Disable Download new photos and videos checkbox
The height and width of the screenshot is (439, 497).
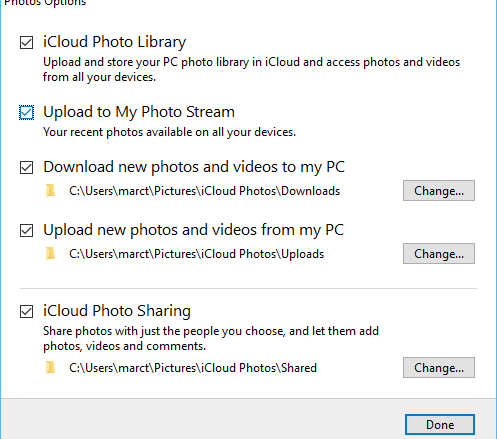(26, 167)
